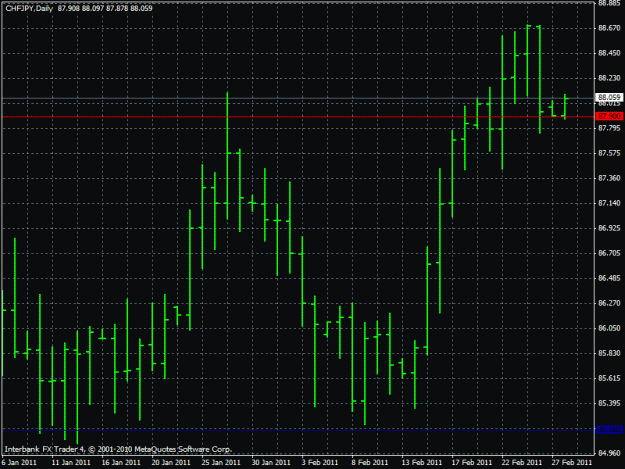Click the 25 Jan 2011 date label
The width and height of the screenshot is (625, 469).
pos(221,462)
